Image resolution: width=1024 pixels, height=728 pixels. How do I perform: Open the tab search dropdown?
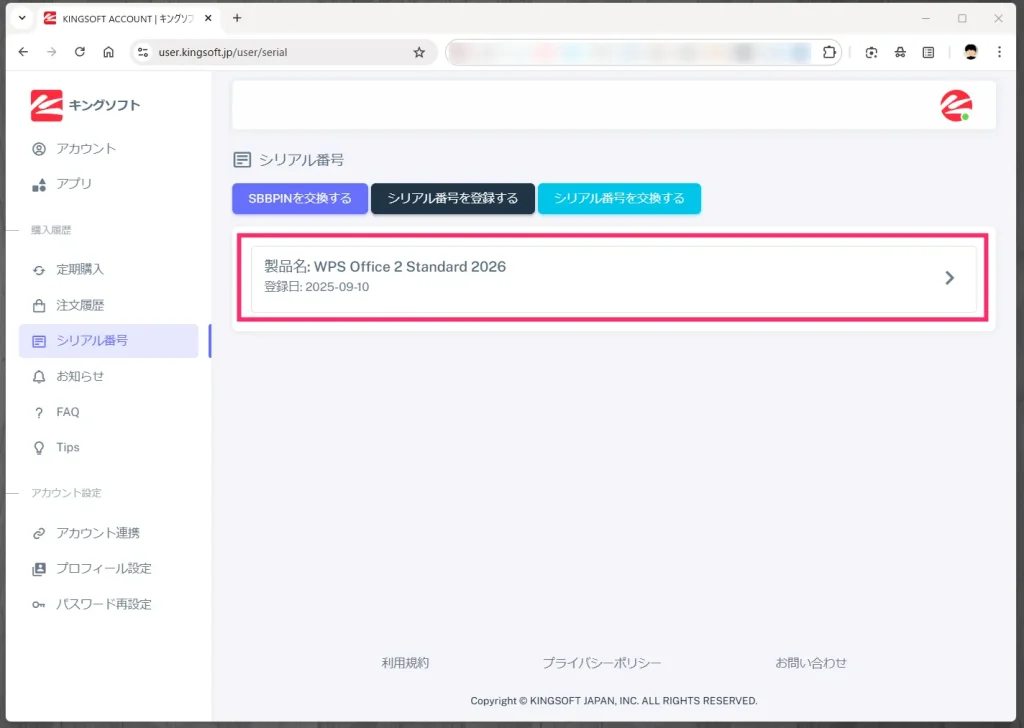[x=22, y=18]
